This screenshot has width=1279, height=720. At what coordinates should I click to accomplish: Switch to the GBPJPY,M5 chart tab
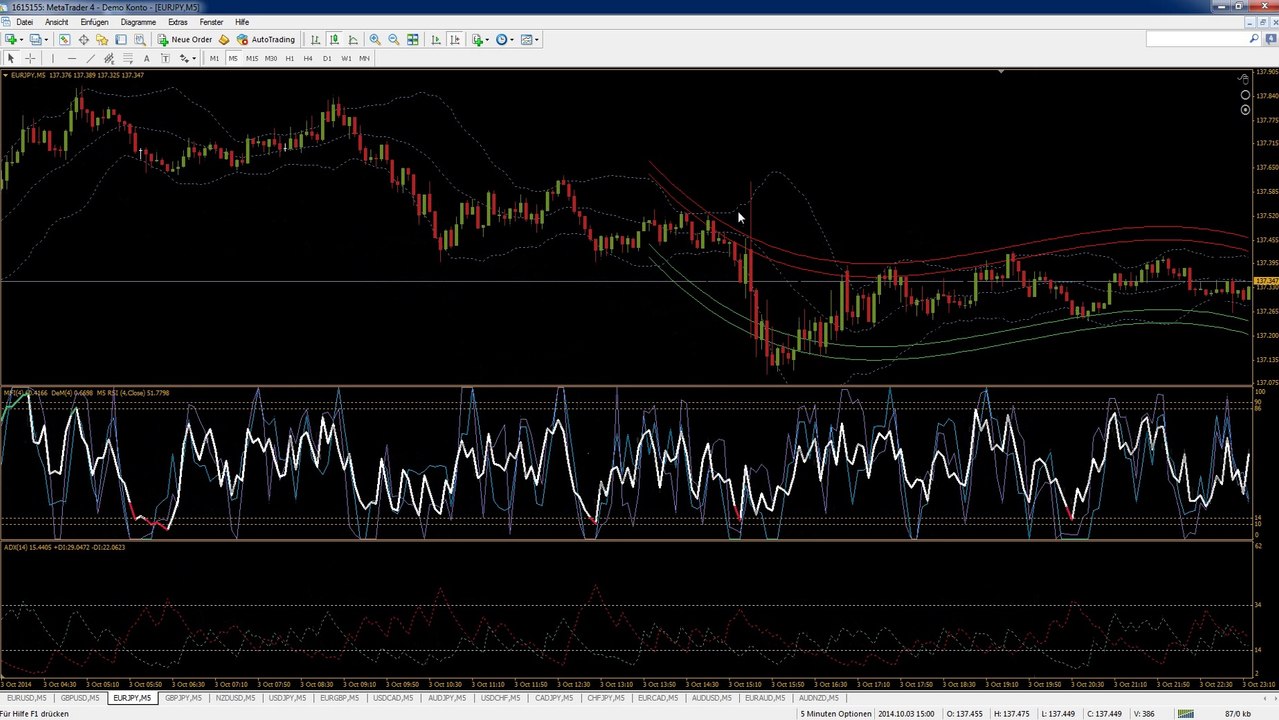[183, 698]
